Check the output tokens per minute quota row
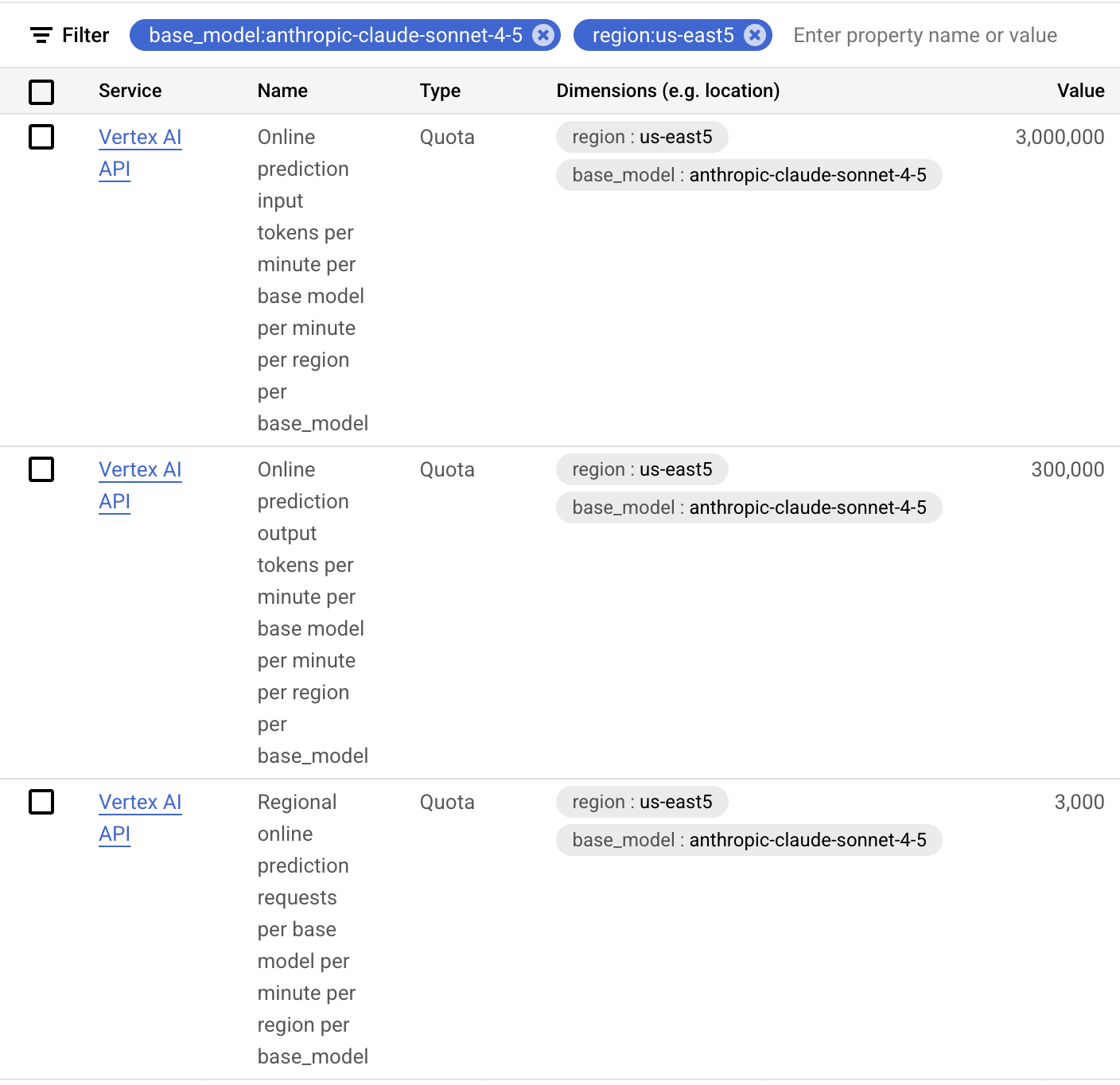This screenshot has width=1120, height=1085. (x=41, y=469)
